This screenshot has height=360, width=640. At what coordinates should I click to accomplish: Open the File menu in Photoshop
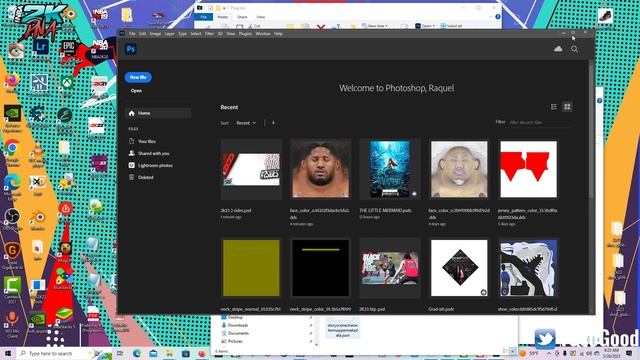coord(132,34)
